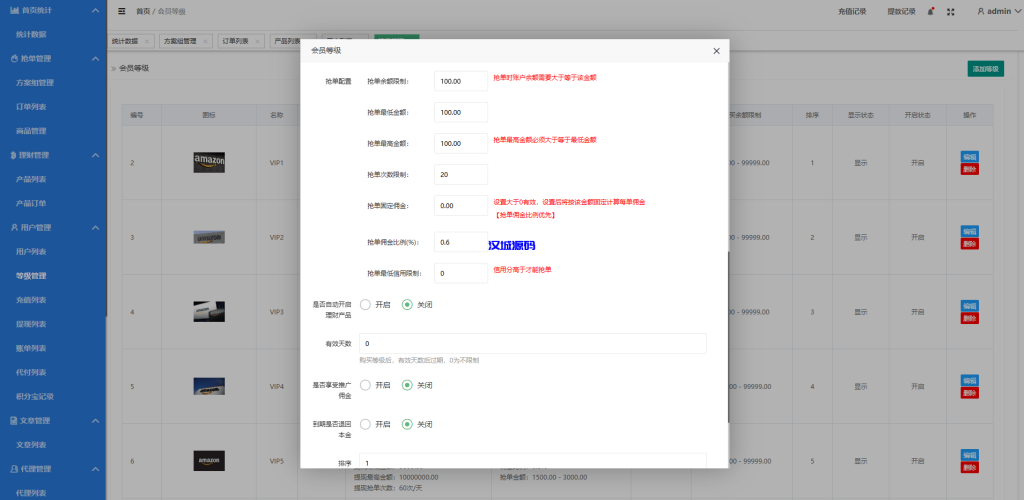Click the 充值记录 link in header
1024x500 pixels.
pos(852,11)
